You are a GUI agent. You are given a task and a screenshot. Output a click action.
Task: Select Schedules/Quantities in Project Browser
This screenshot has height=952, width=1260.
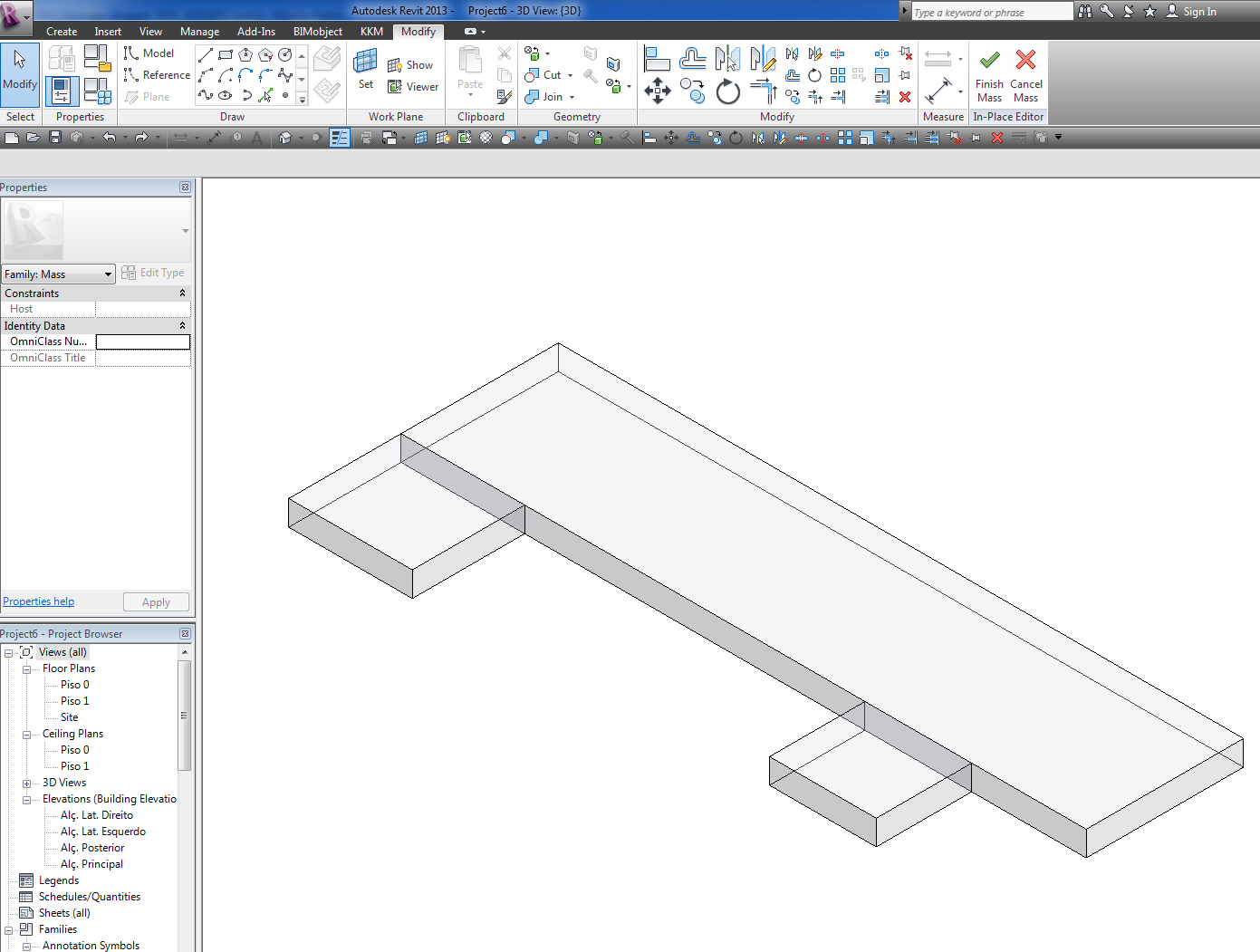tap(90, 897)
